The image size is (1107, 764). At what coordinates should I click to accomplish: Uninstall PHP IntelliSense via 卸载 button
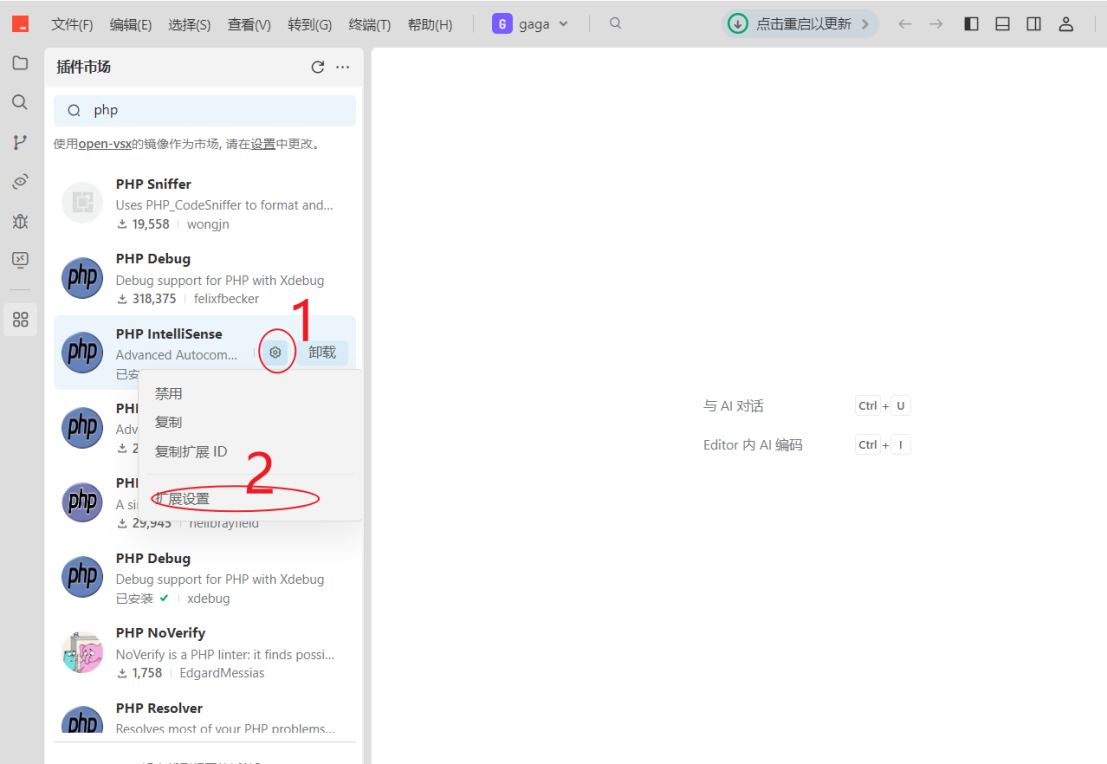[322, 352]
